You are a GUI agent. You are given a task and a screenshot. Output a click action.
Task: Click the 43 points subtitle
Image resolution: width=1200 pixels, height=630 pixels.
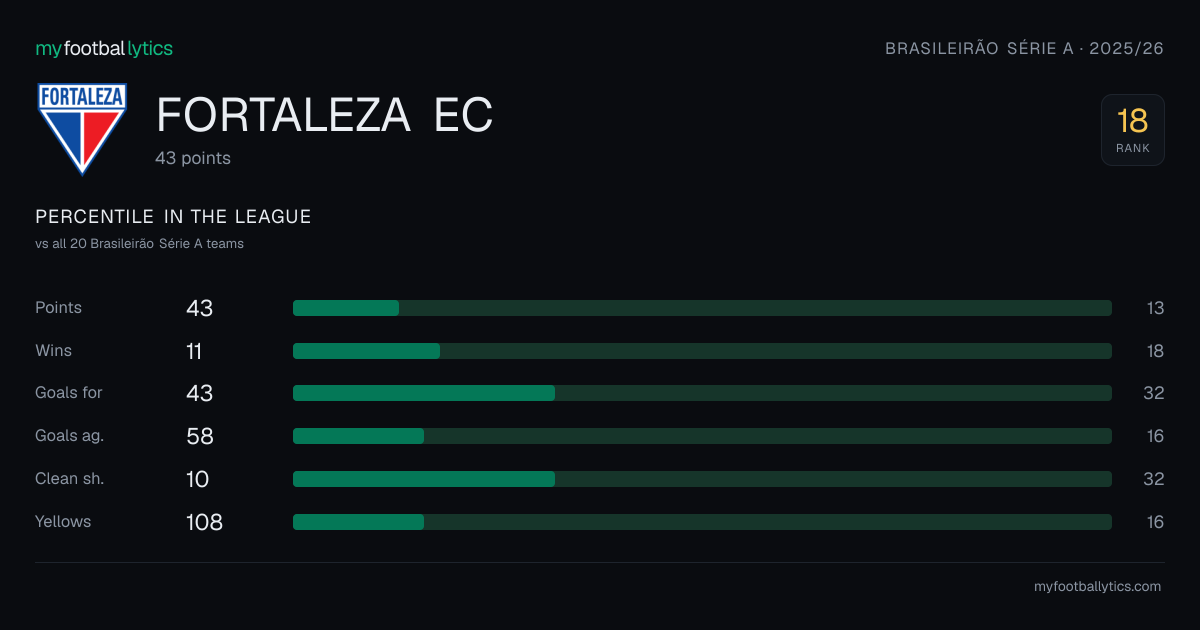[193, 158]
